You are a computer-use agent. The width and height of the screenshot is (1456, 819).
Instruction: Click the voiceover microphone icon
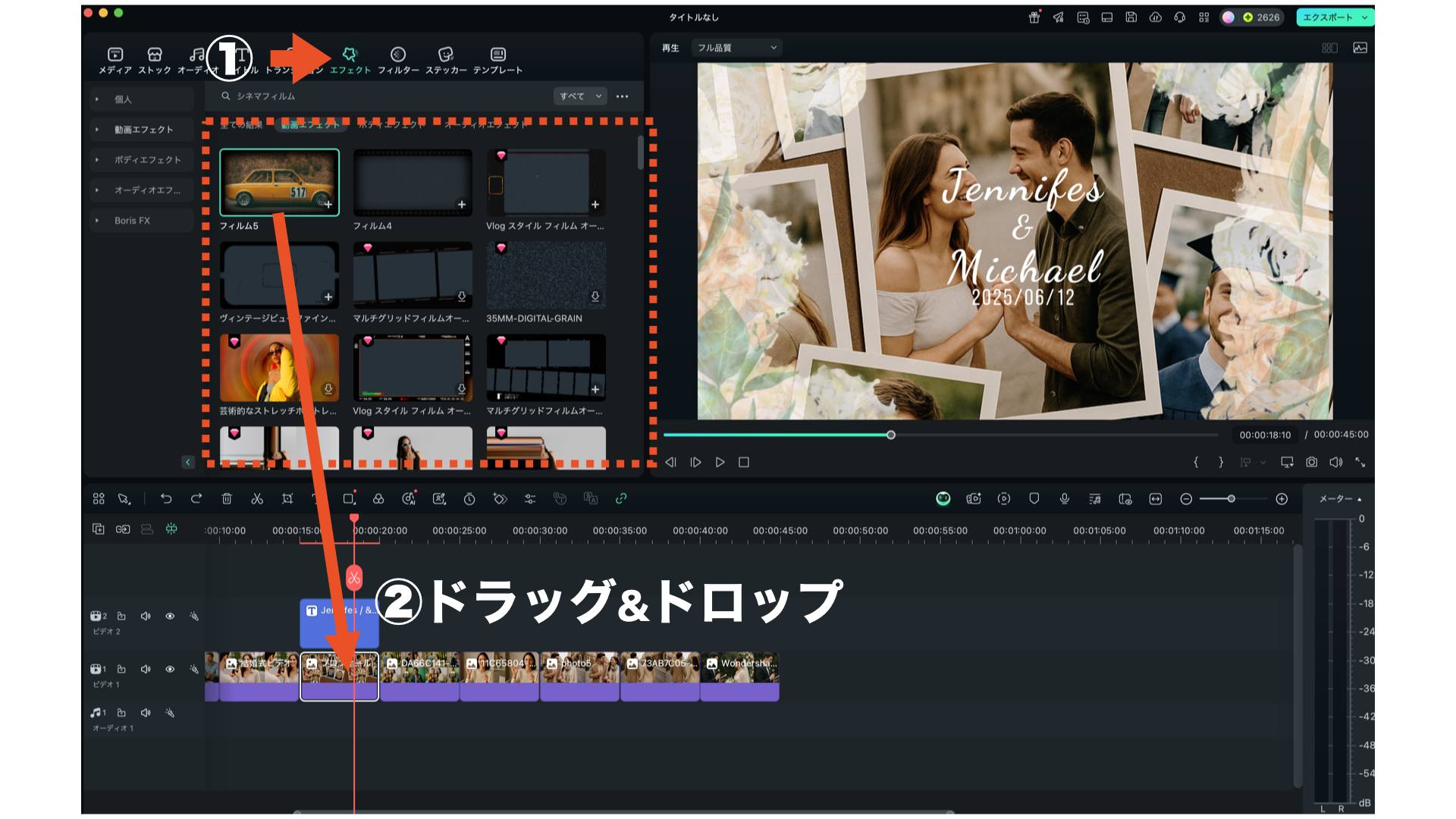(x=1065, y=498)
